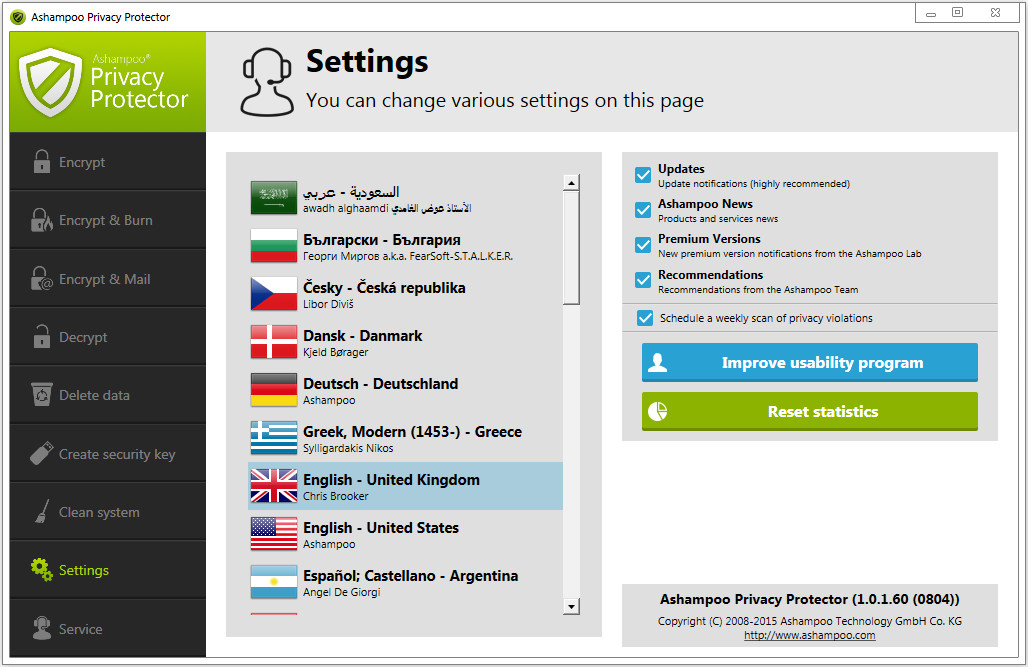
Task: Disable the Premium Versions checkbox
Action: (643, 246)
